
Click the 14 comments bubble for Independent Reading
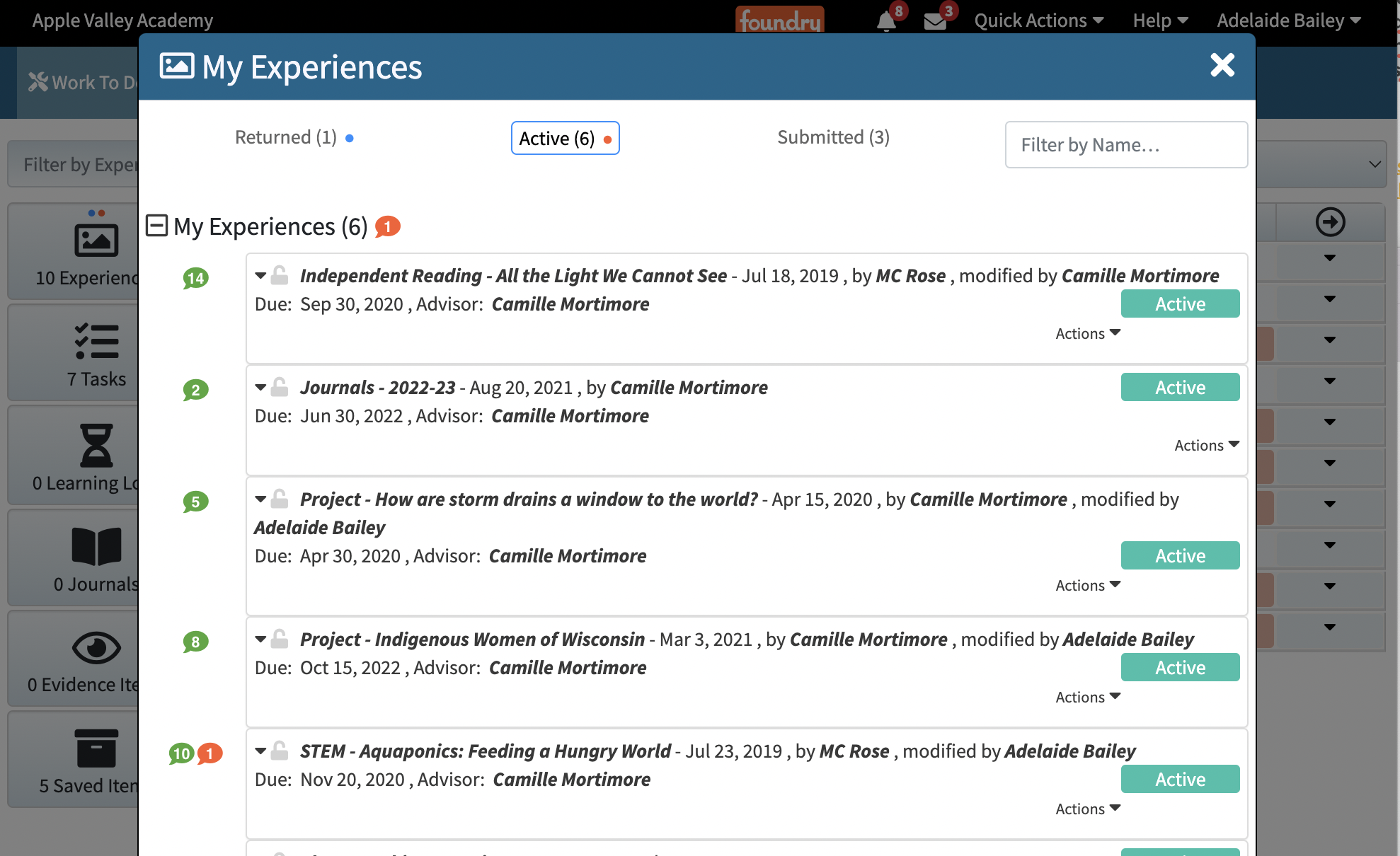pyautogui.click(x=195, y=278)
